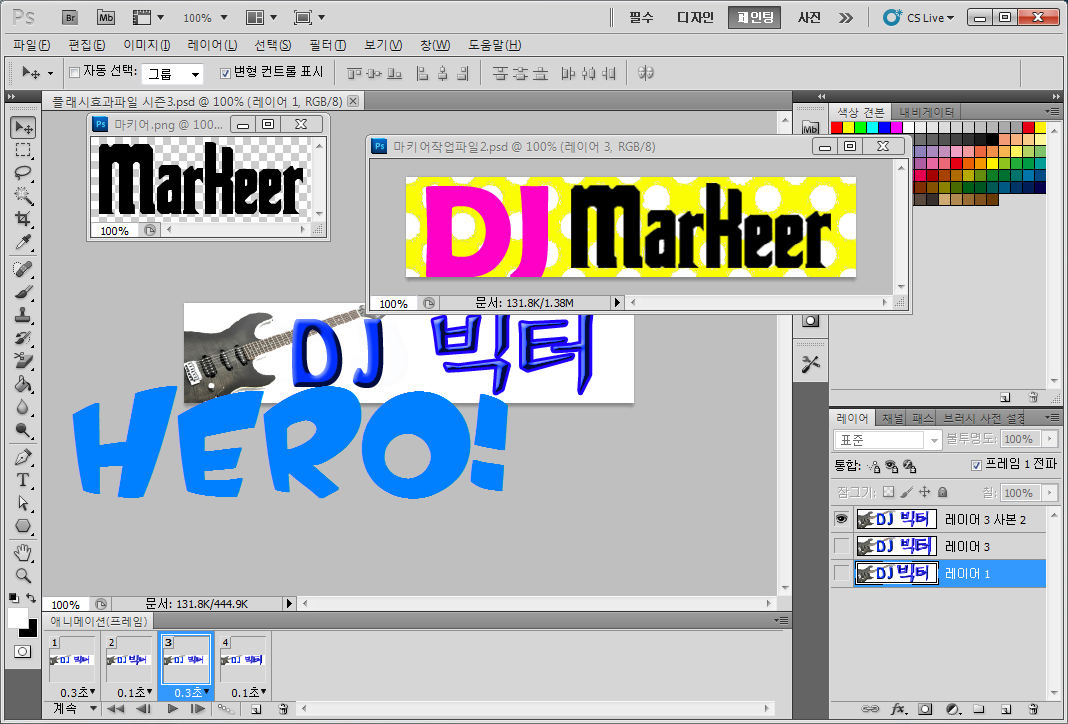This screenshot has height=724, width=1068.
Task: Select the Path Selection tool
Action: (23, 503)
